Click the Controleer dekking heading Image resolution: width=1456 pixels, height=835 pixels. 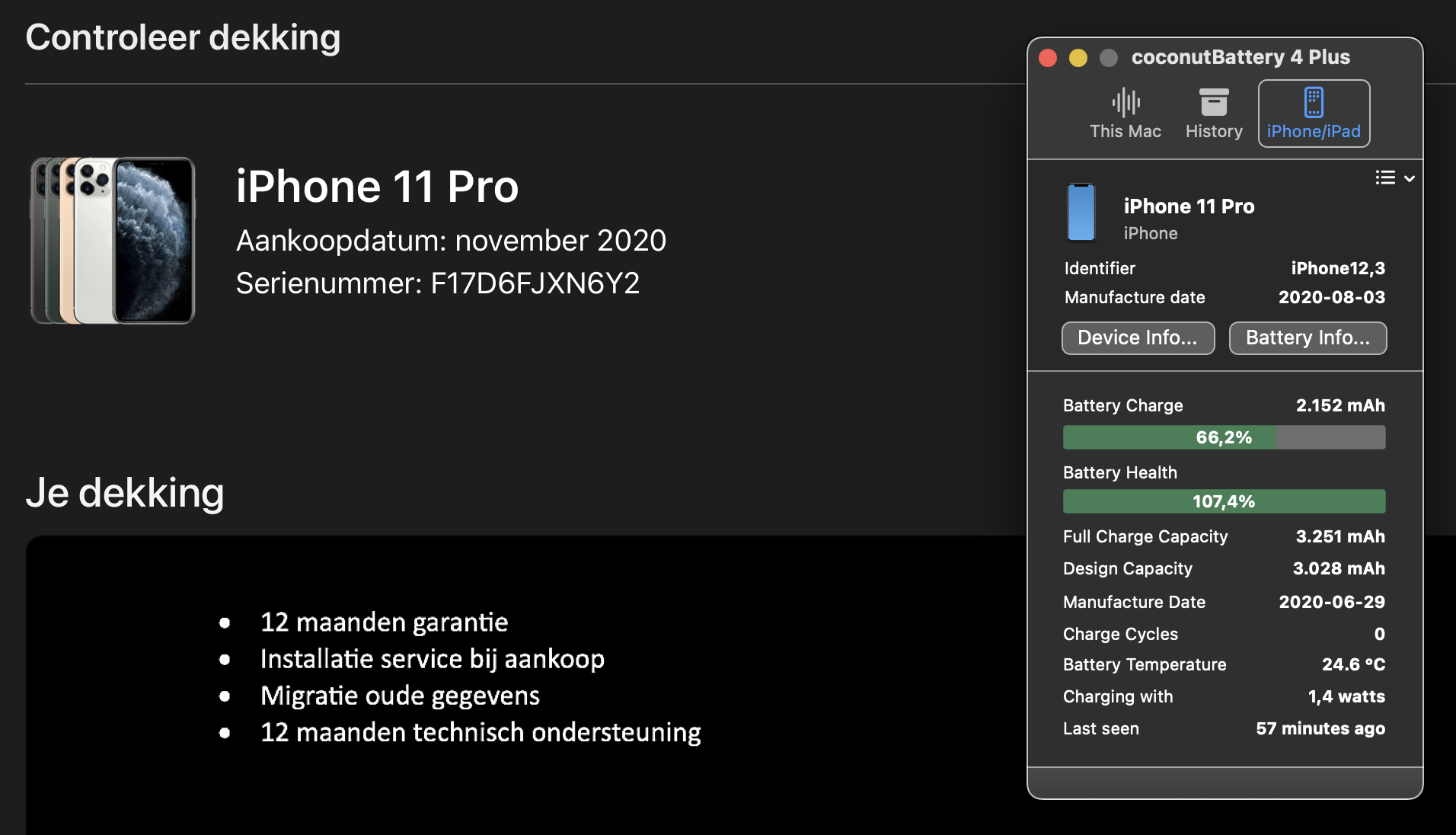183,37
